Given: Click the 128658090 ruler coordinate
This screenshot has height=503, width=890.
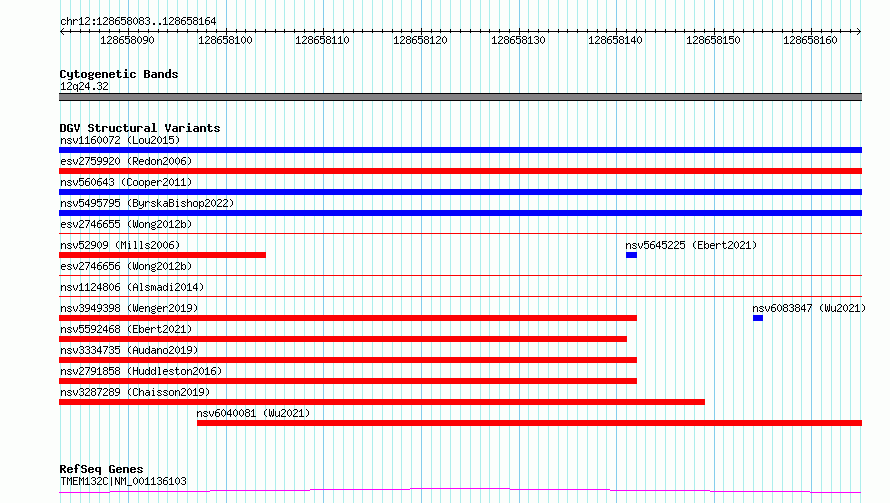Looking at the screenshot, I should coord(127,40).
